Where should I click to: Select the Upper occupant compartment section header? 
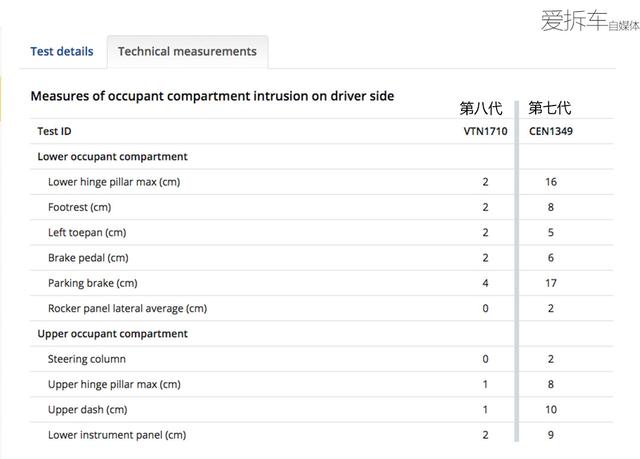point(112,334)
